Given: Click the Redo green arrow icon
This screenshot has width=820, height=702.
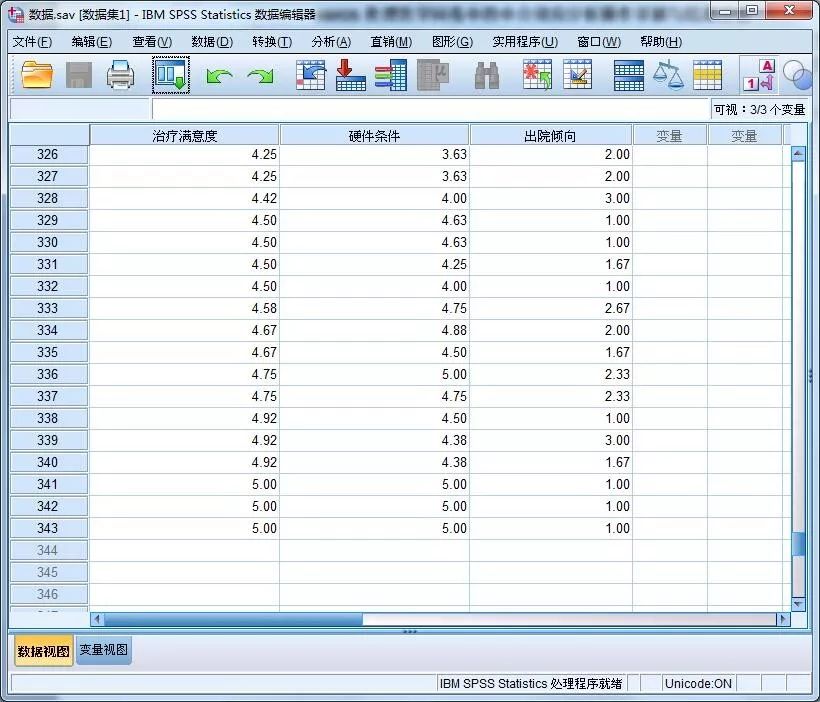Looking at the screenshot, I should (260, 77).
